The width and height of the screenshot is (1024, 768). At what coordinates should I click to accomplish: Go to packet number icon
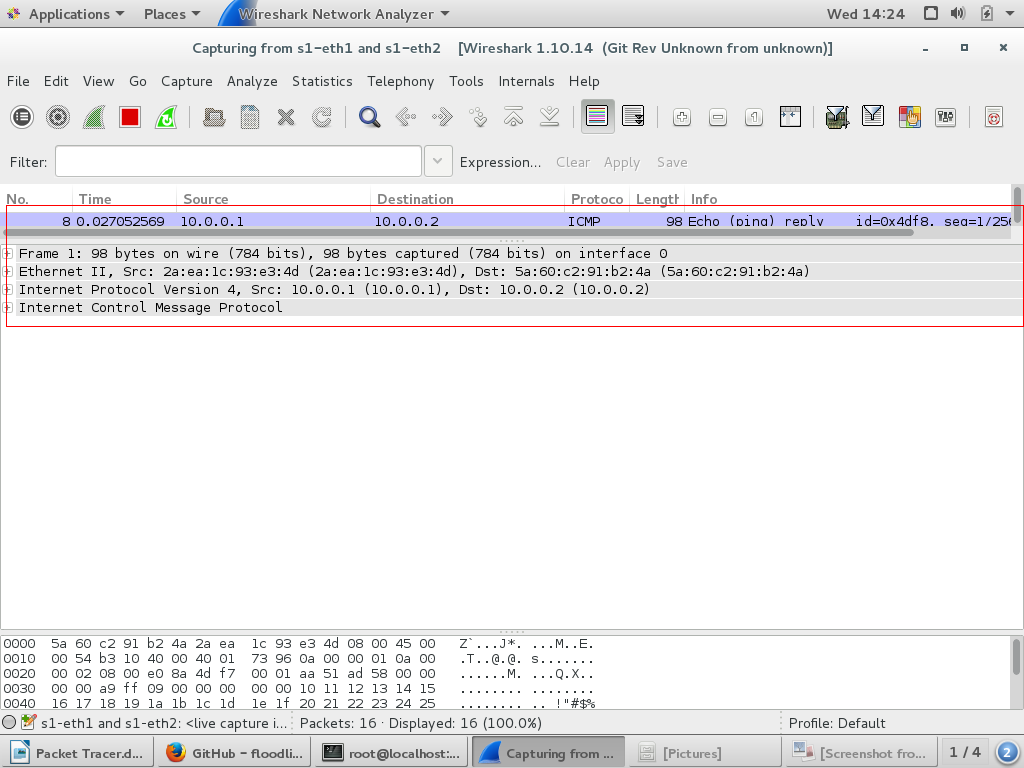click(477, 117)
